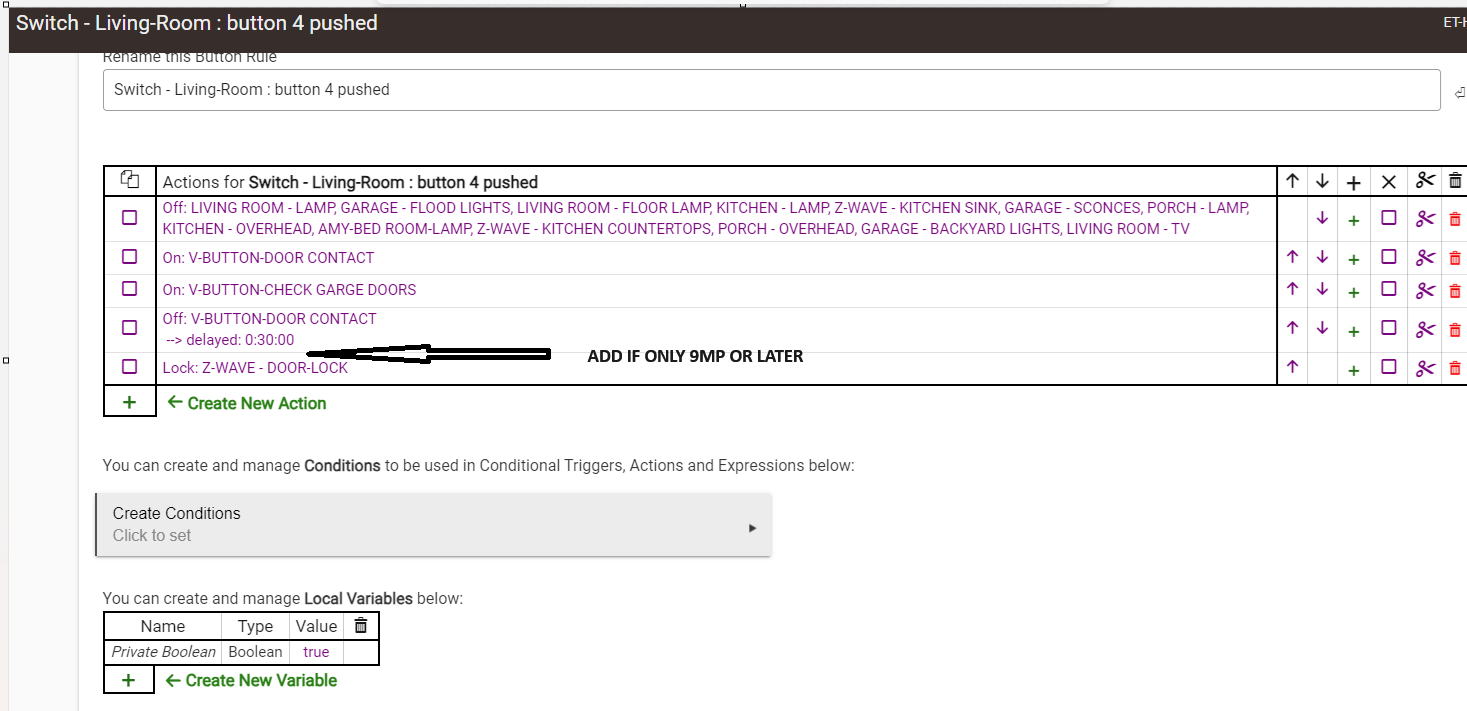Click the plus box beside Create New Action
1467x711 pixels.
point(129,402)
